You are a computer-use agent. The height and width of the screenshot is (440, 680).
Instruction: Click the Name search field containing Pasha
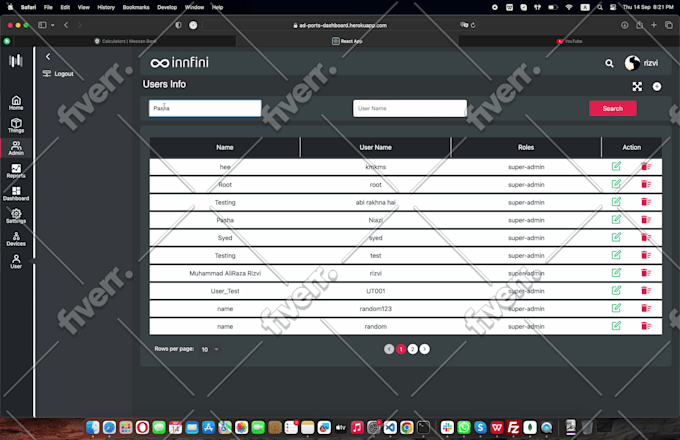(x=205, y=108)
